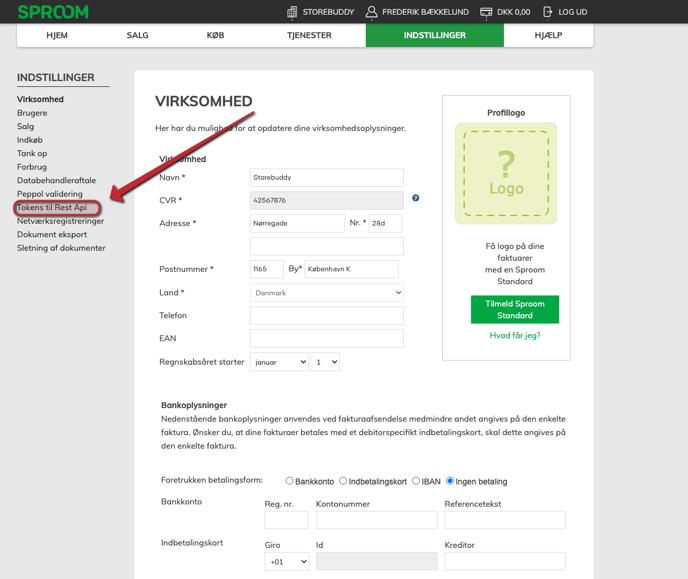Click the Referencetekst input field

pyautogui.click(x=505, y=520)
